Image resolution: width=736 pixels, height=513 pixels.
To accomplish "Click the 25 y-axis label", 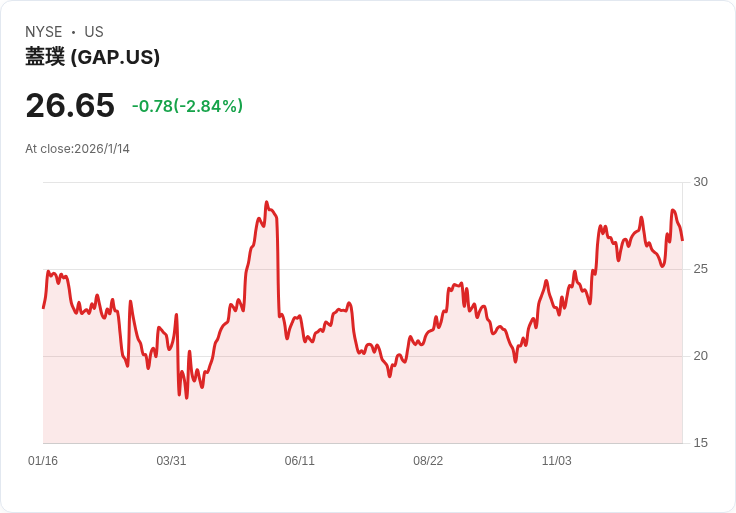I will click(700, 269).
